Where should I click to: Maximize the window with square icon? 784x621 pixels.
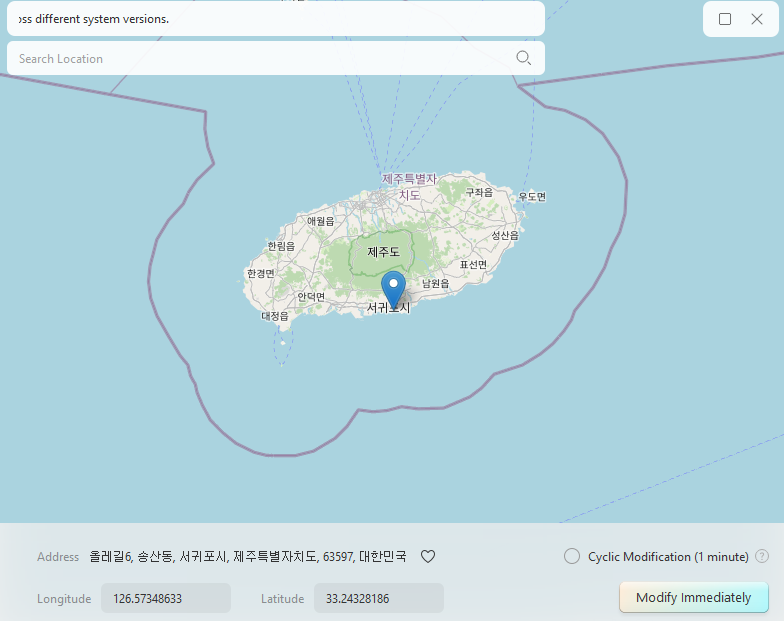click(724, 19)
